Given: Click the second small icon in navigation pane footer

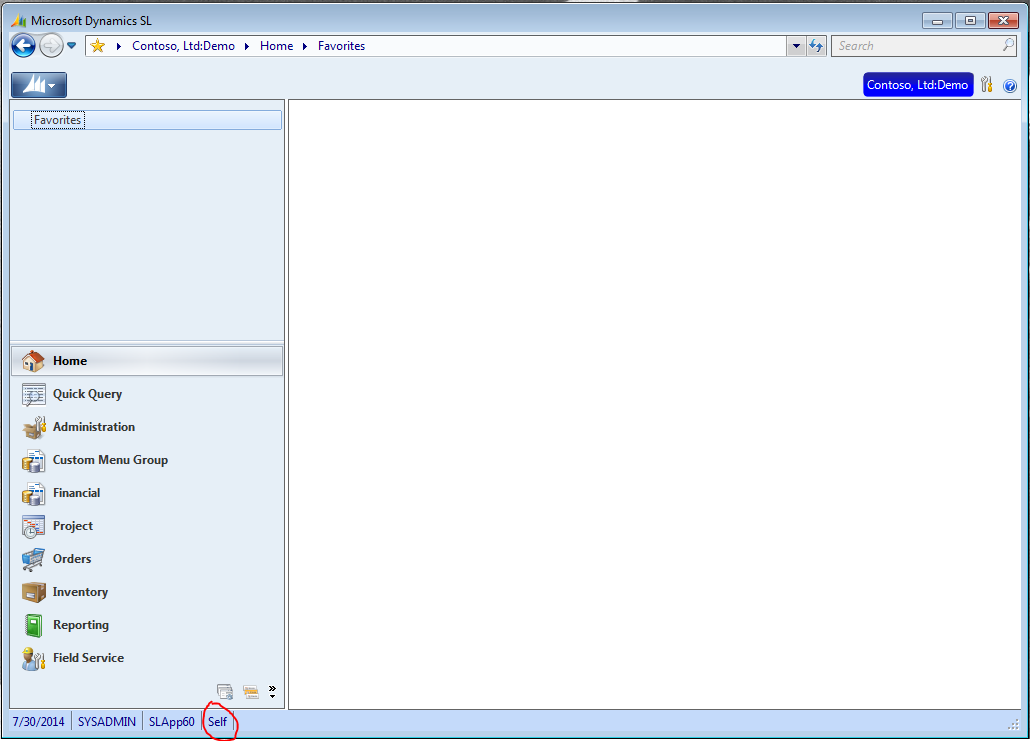Looking at the screenshot, I should [x=250, y=692].
